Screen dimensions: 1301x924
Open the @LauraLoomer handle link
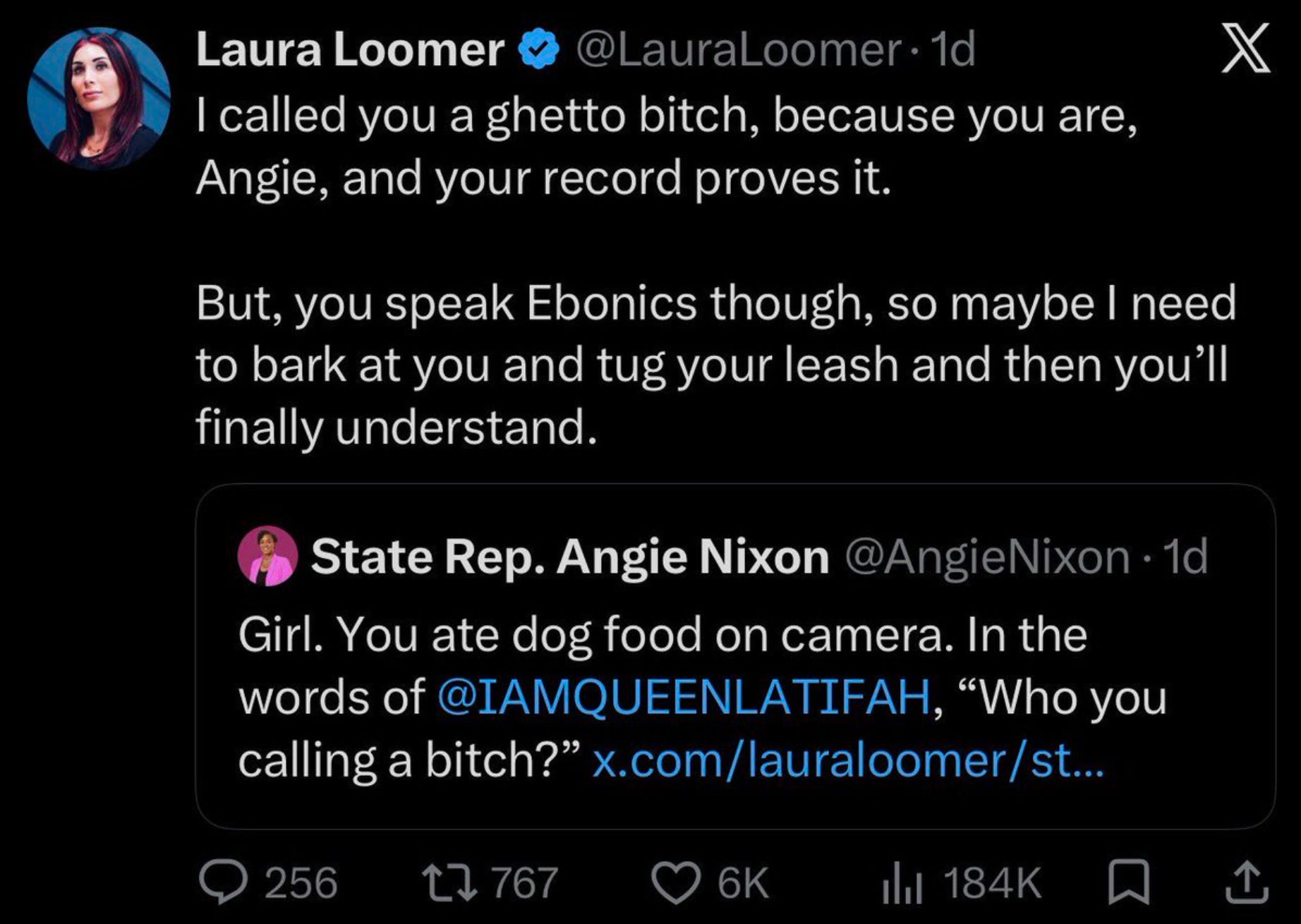pyautogui.click(x=738, y=50)
